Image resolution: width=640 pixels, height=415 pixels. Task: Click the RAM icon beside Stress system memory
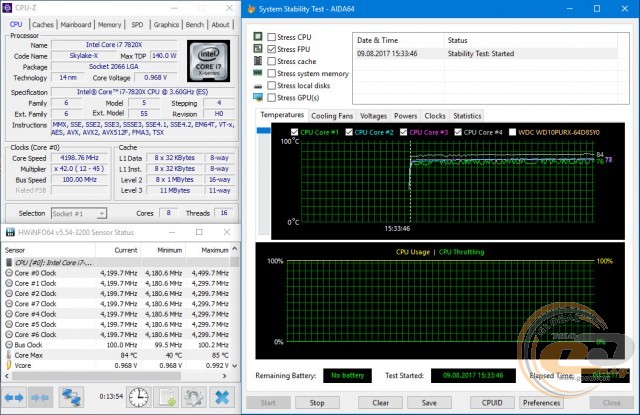pyautogui.click(x=258, y=73)
